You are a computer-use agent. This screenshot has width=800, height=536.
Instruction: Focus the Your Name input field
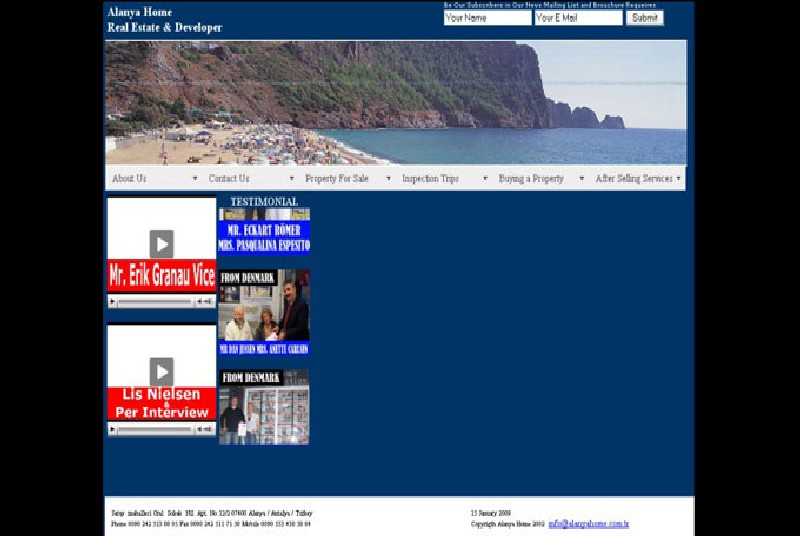coord(487,18)
